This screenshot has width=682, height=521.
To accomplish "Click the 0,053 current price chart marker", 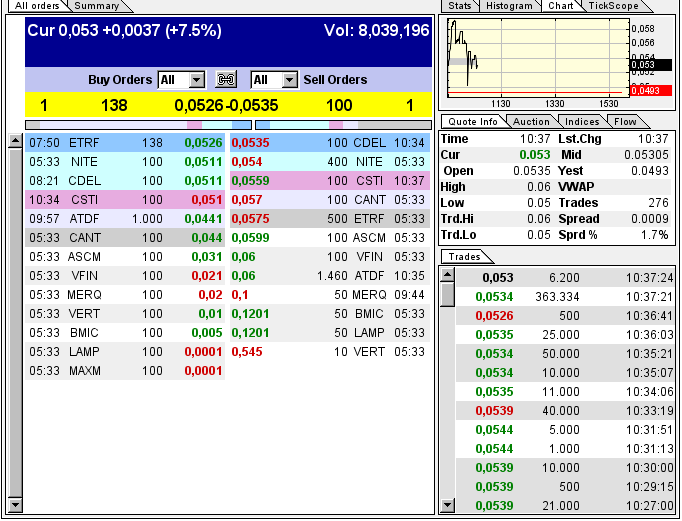I will click(651, 65).
